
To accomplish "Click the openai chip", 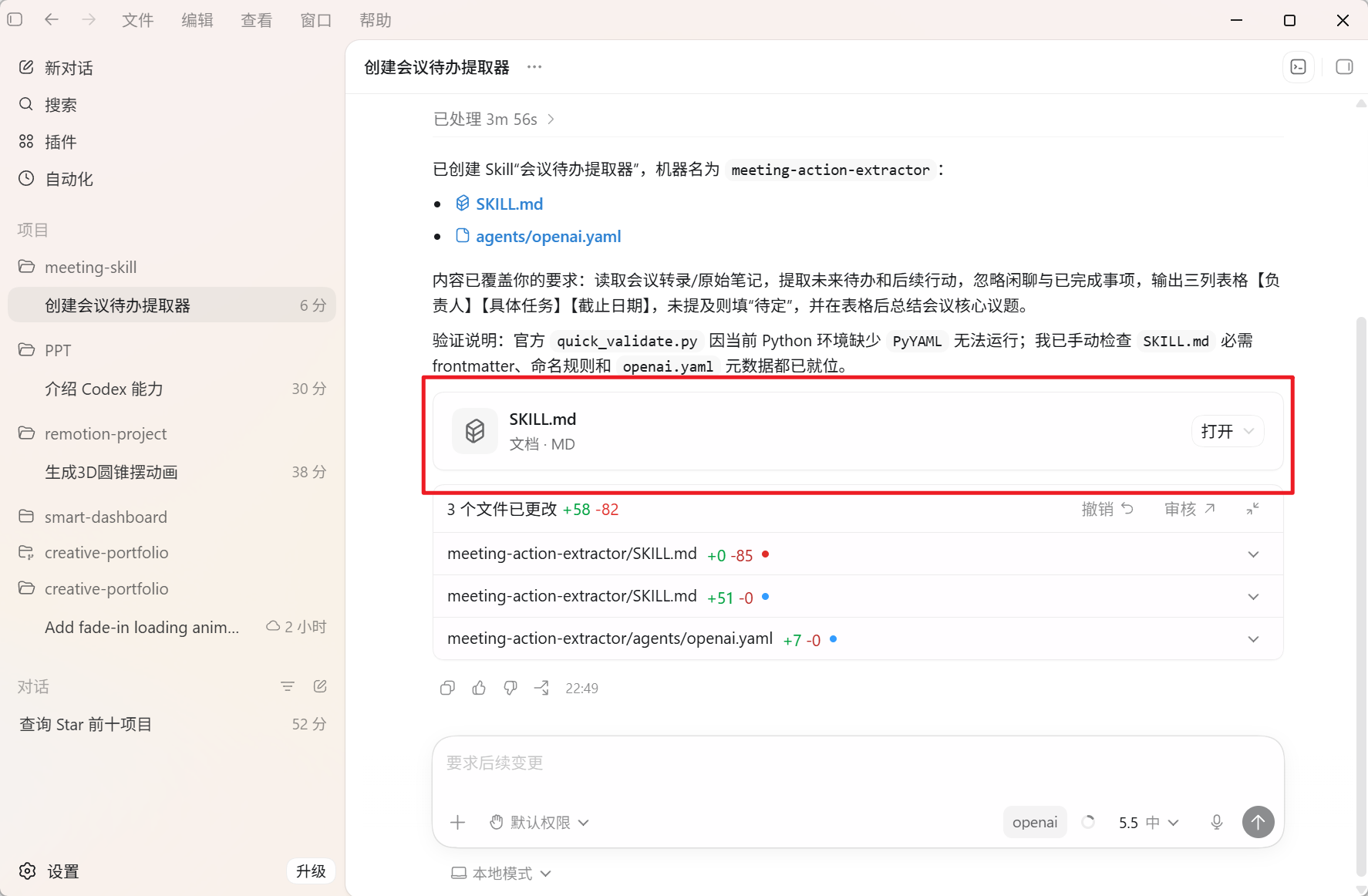I will point(1035,823).
